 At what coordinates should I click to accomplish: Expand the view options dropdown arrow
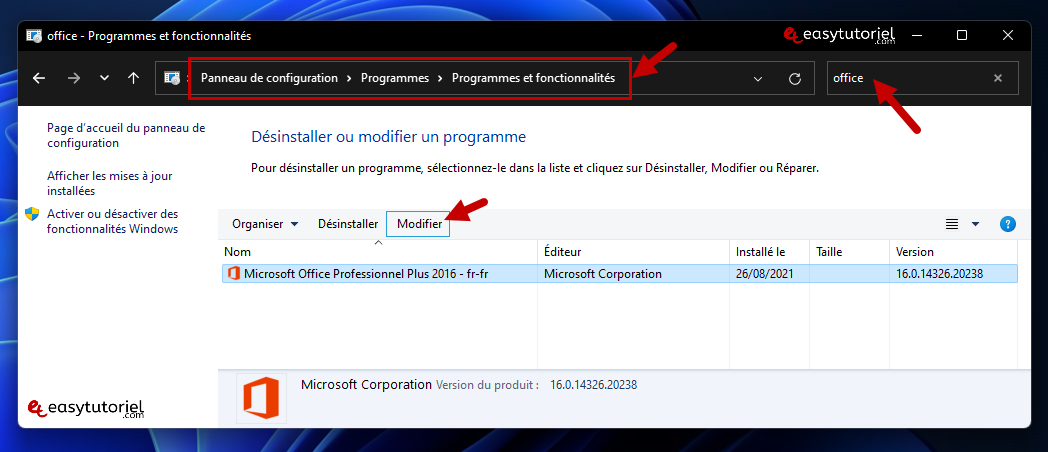click(x=975, y=224)
